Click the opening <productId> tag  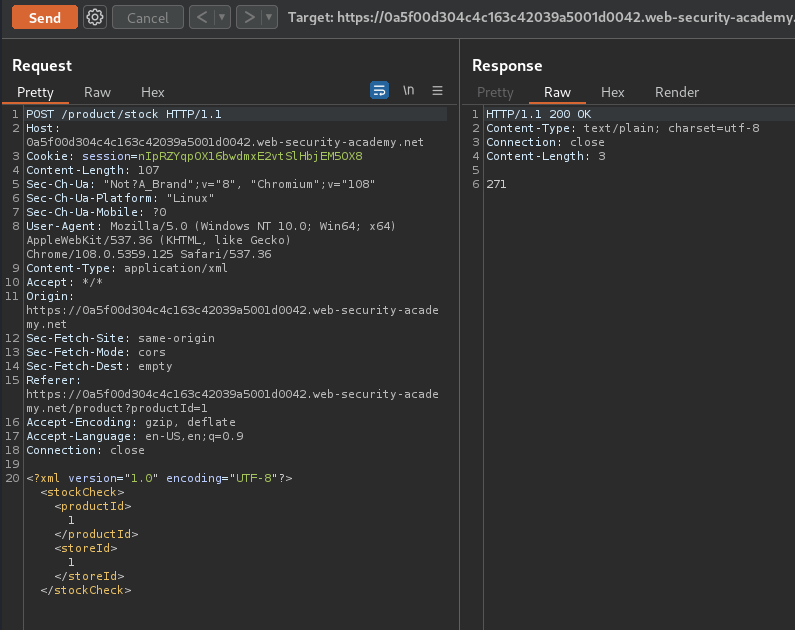93,506
